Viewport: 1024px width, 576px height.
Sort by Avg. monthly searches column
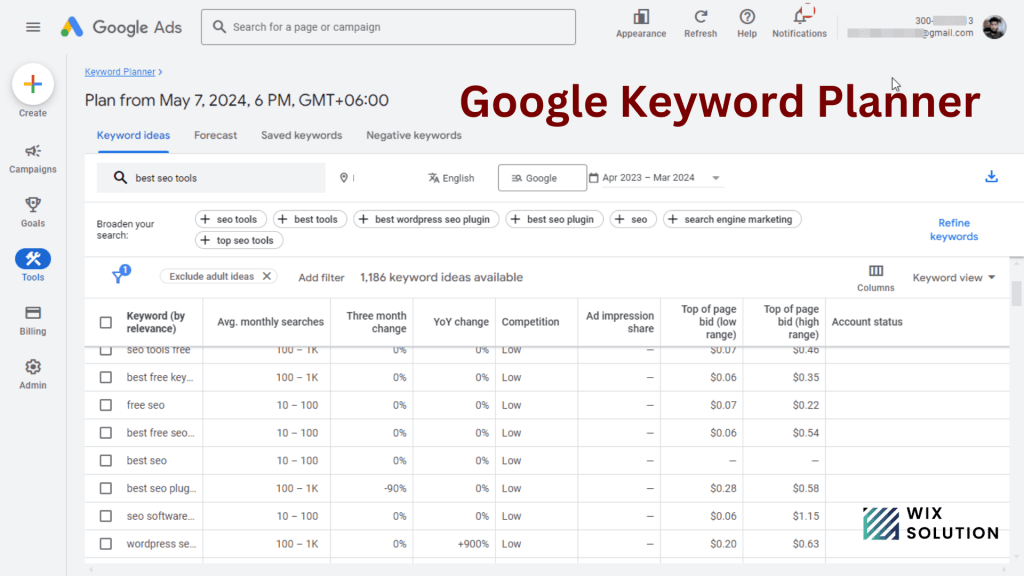pyautogui.click(x=270, y=322)
